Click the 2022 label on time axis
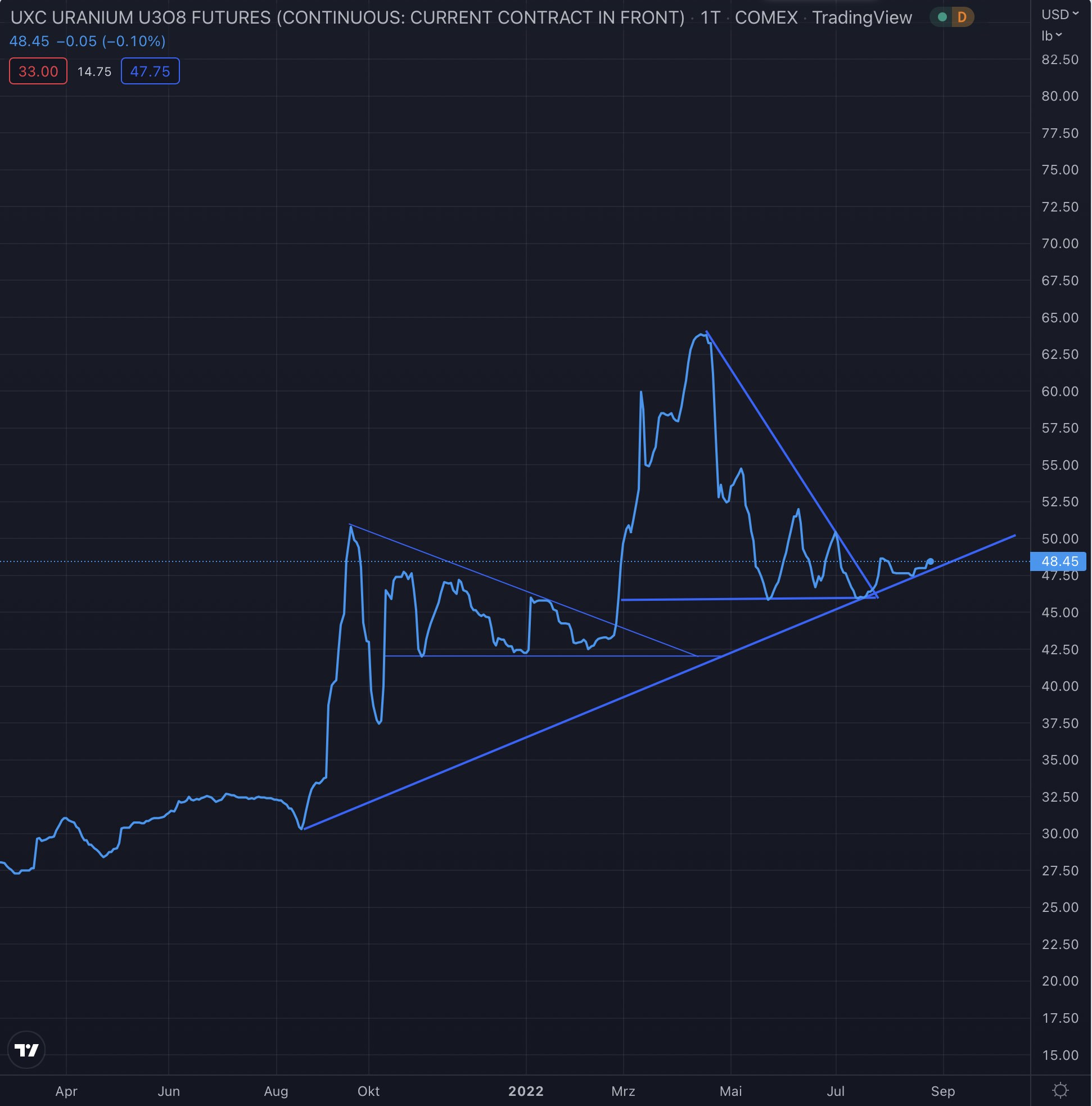The image size is (1092, 1106). [525, 1091]
